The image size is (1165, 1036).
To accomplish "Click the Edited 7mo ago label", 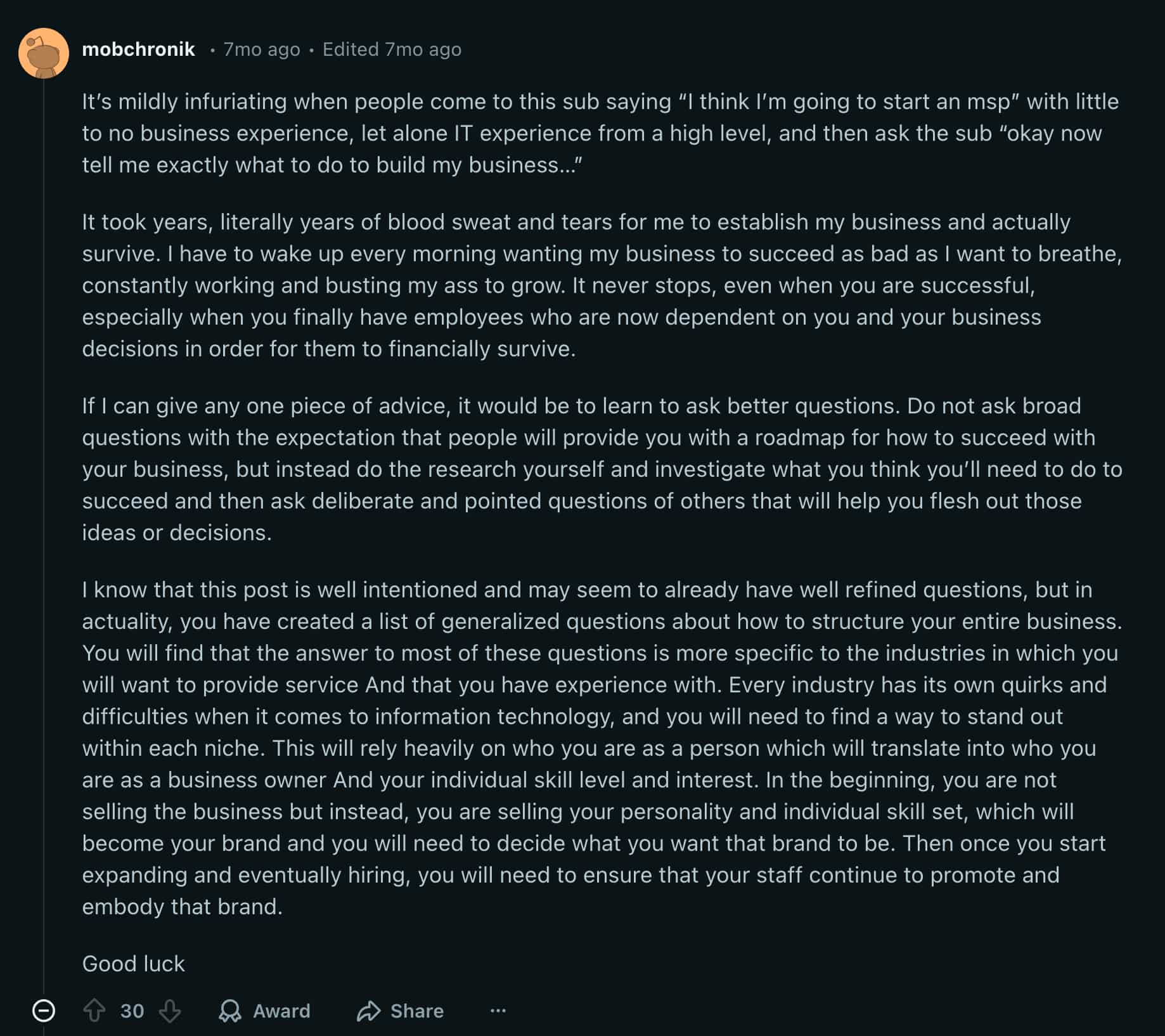I will [x=392, y=49].
